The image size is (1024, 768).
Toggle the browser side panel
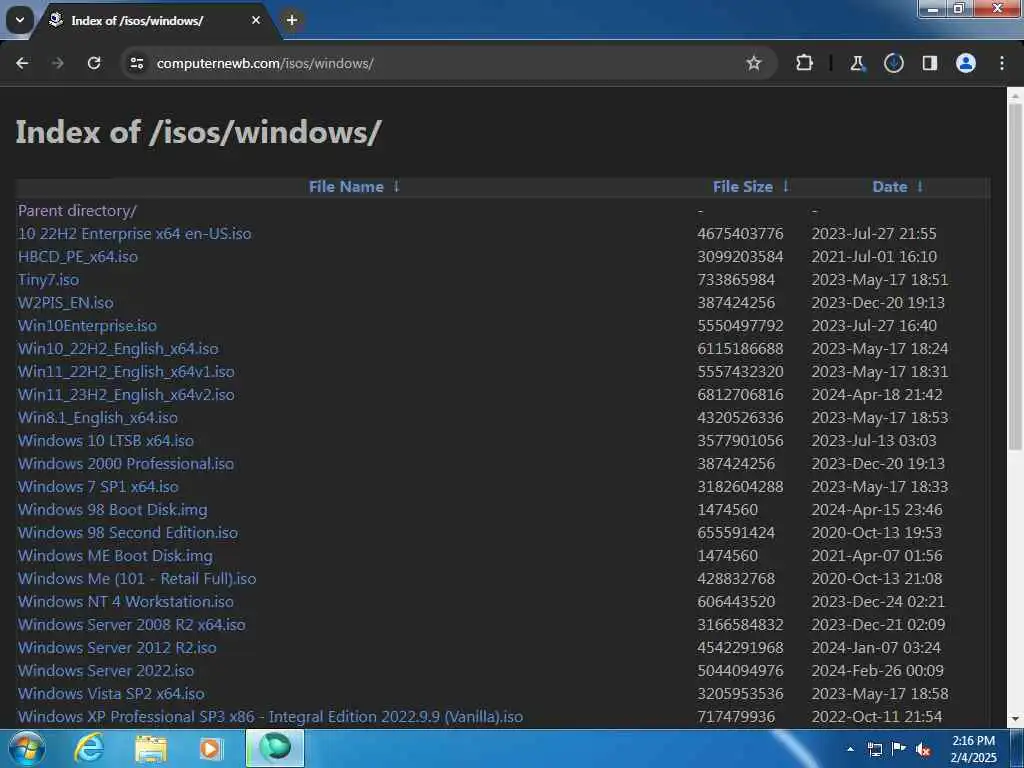pos(930,63)
